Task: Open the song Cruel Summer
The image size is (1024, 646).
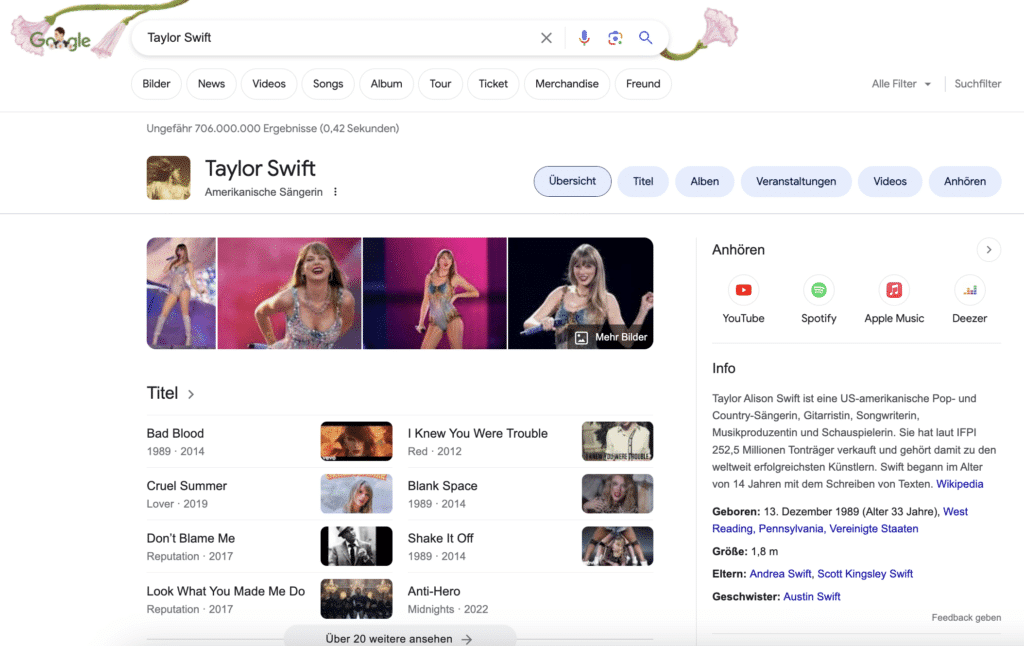Action: click(187, 486)
